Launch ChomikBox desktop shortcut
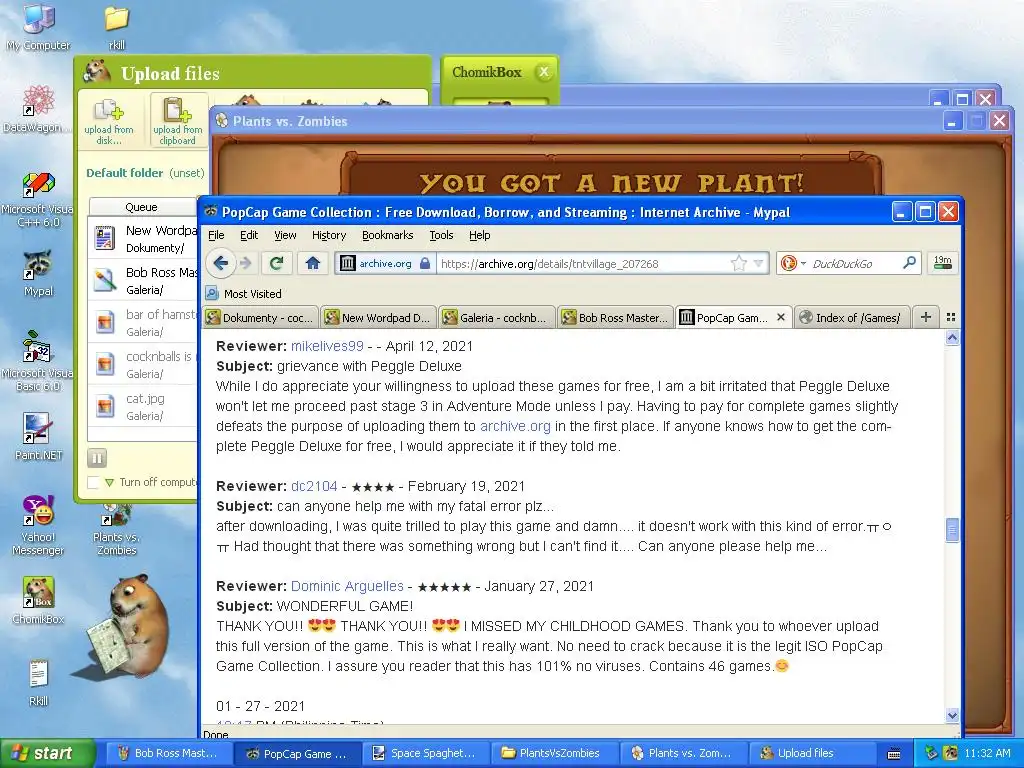The image size is (1024, 768). click(x=38, y=601)
